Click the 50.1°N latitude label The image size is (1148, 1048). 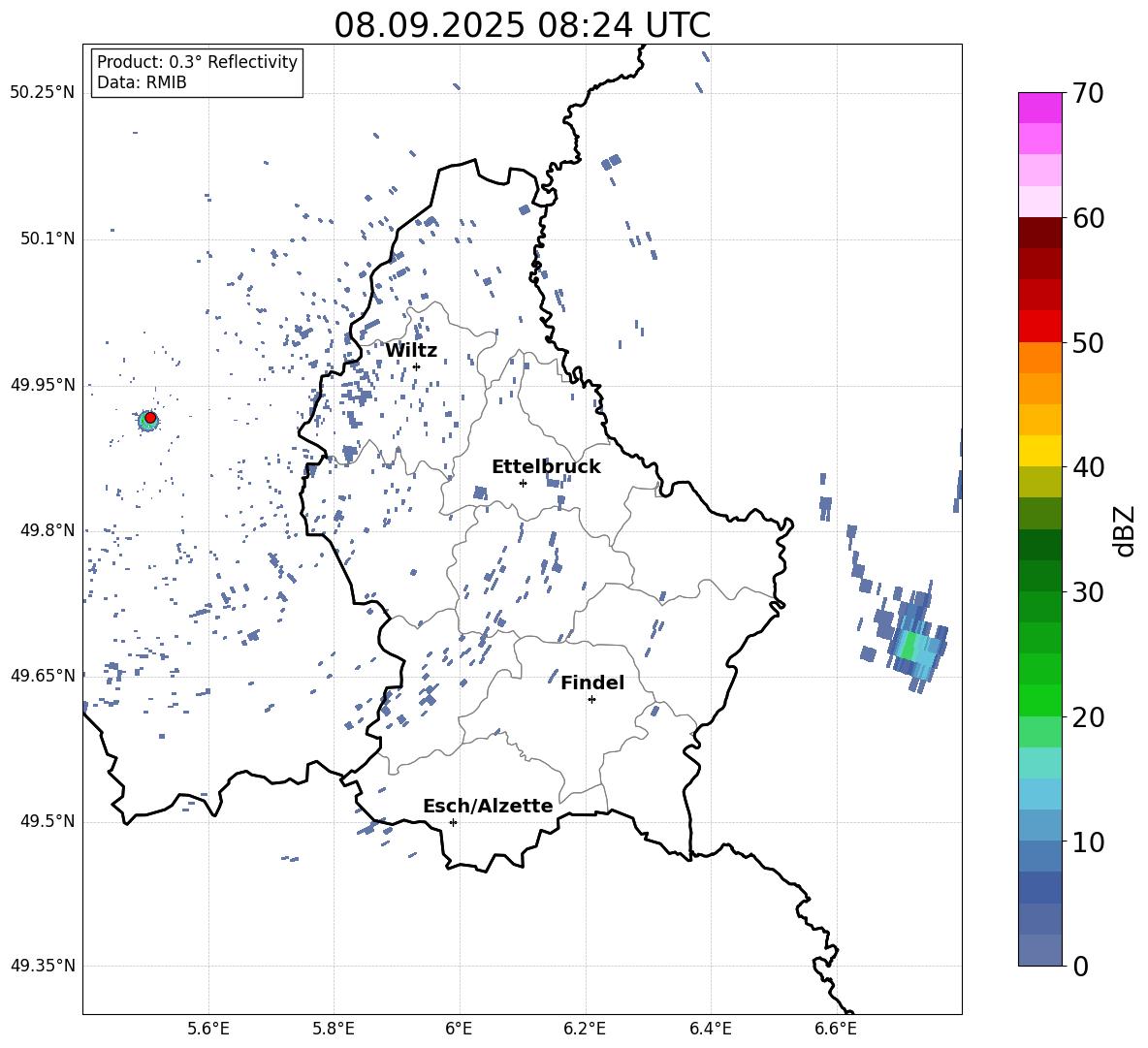tap(48, 239)
